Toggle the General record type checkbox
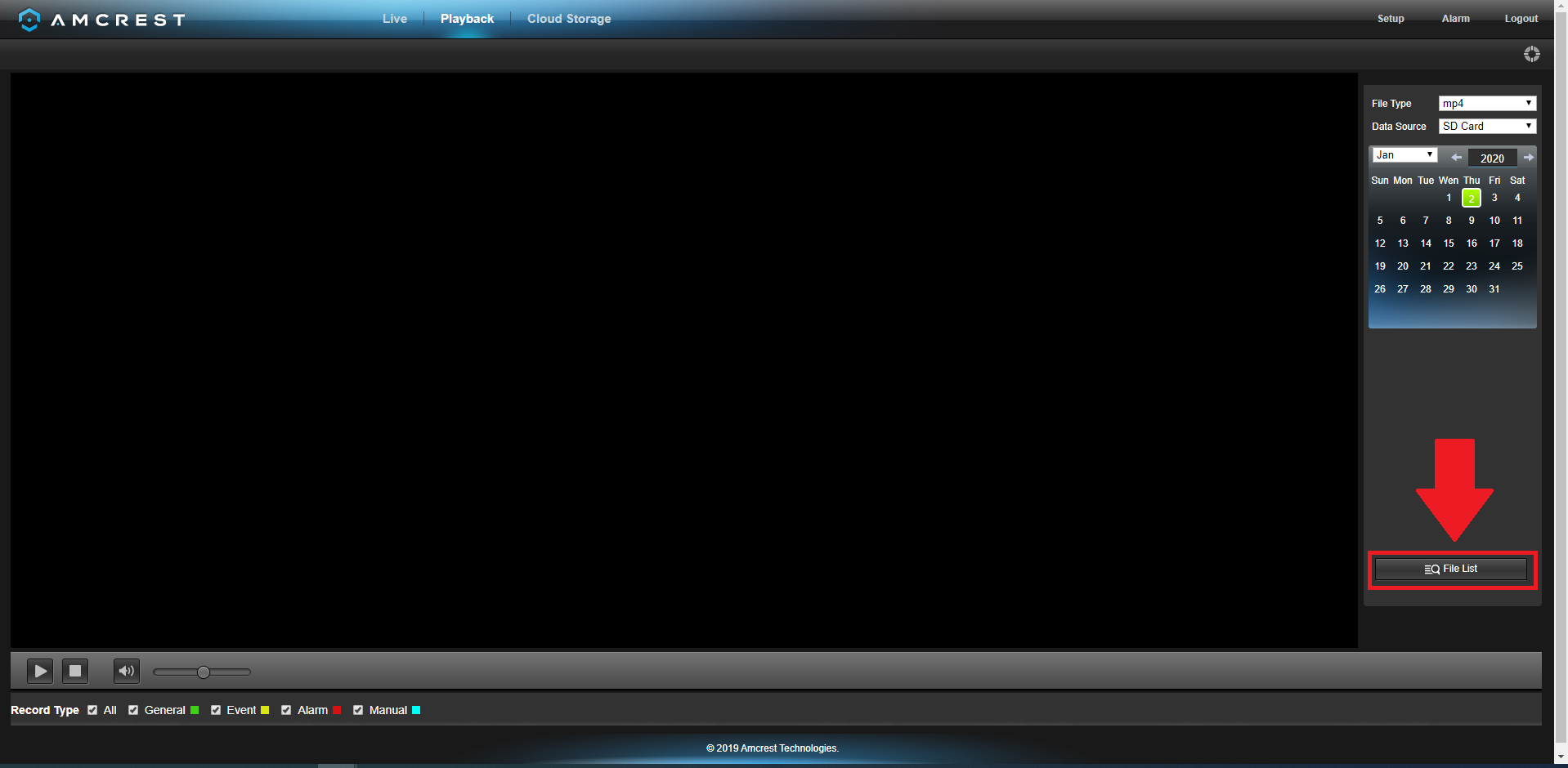The height and width of the screenshot is (768, 1568). pos(133,710)
